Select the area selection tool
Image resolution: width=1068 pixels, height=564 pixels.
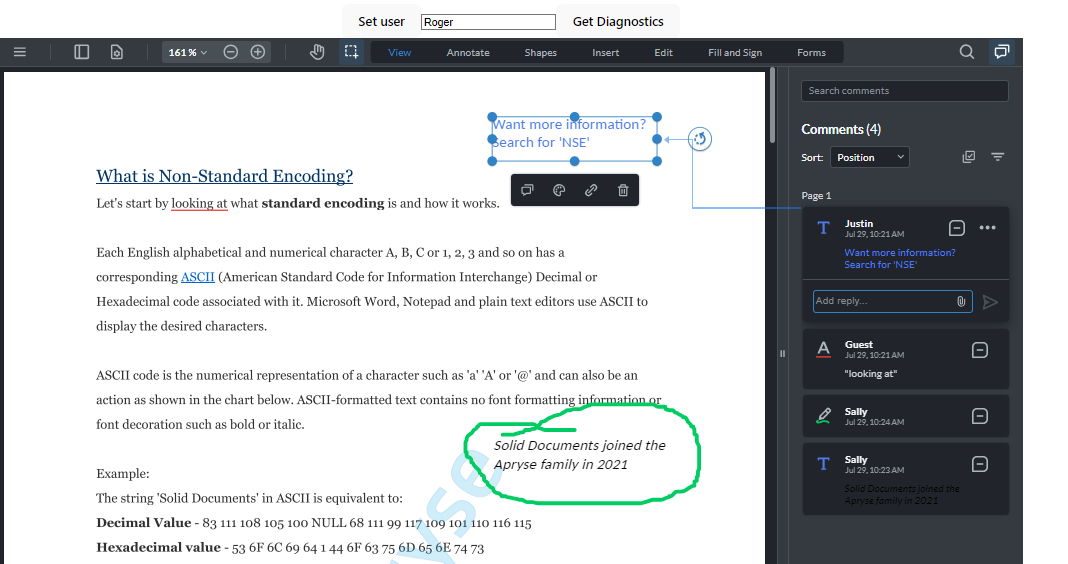coord(351,52)
